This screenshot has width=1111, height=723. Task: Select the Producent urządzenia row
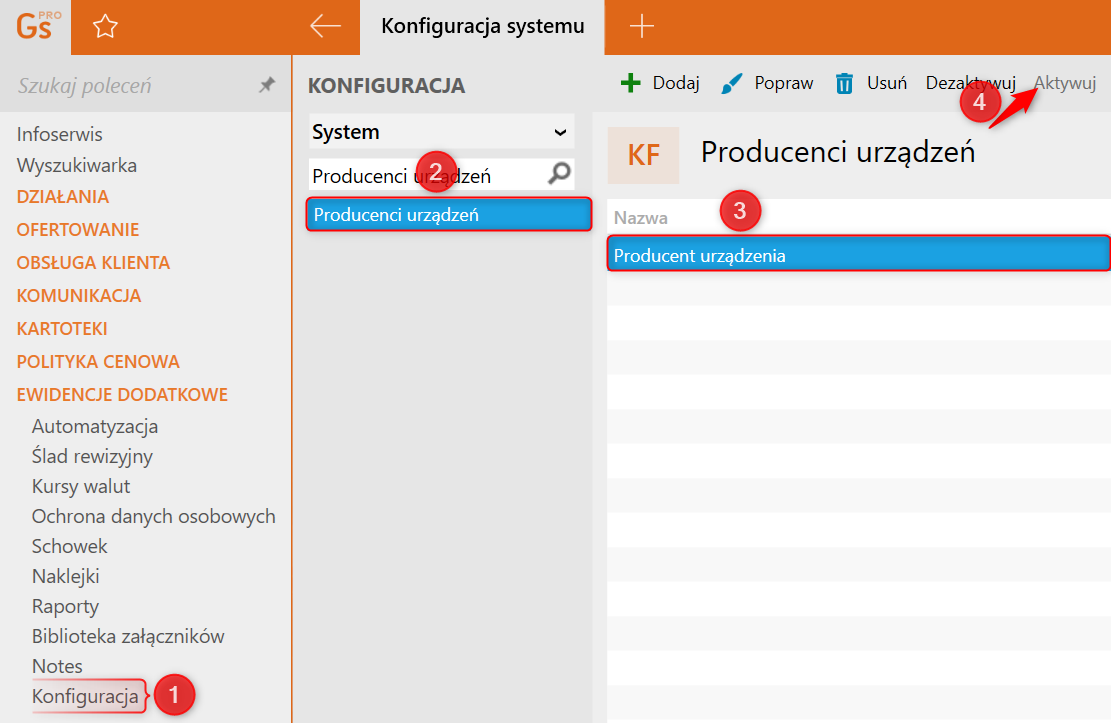point(858,255)
